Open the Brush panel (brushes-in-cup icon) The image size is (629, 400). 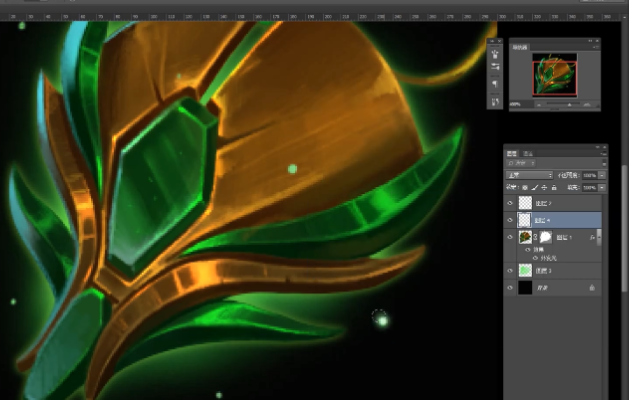coord(495,54)
